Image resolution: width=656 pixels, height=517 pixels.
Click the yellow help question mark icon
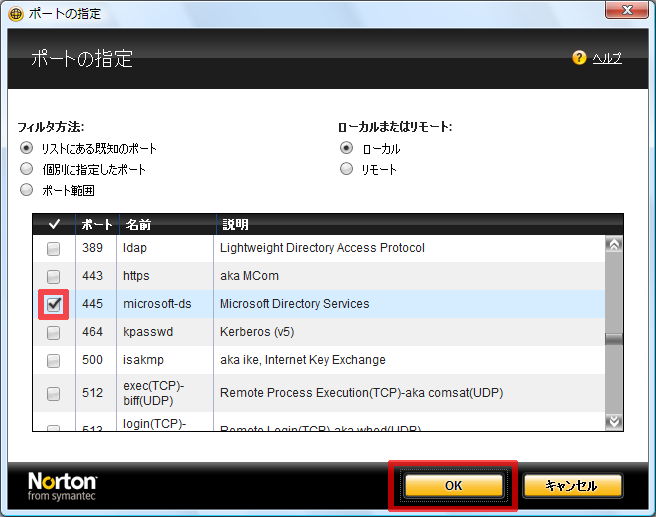tap(579, 58)
